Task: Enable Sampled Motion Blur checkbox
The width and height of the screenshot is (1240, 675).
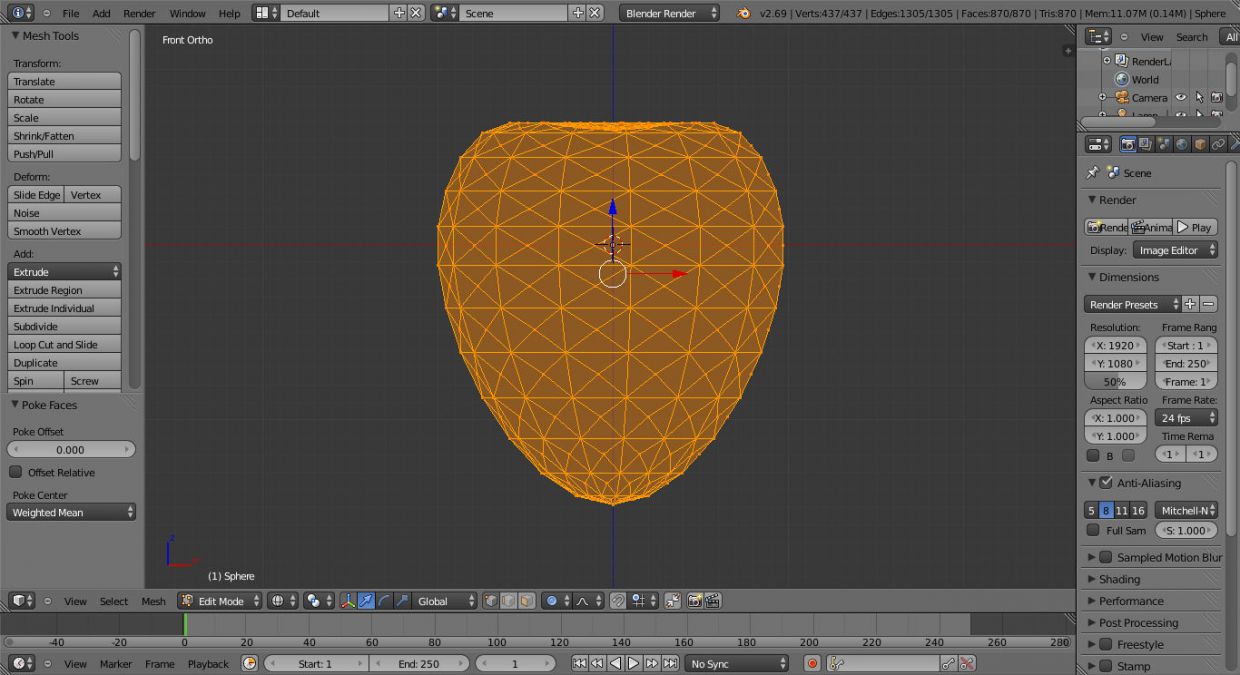Action: click(1105, 557)
